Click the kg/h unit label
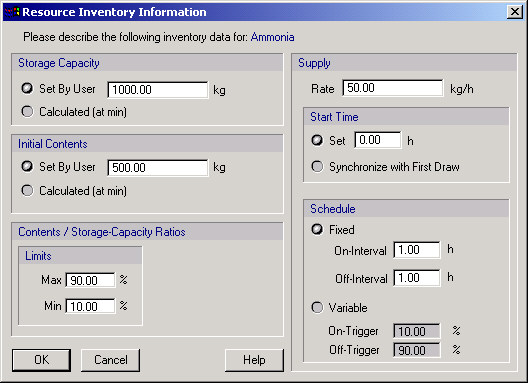Viewport: 528px width, 383px height. [462, 89]
